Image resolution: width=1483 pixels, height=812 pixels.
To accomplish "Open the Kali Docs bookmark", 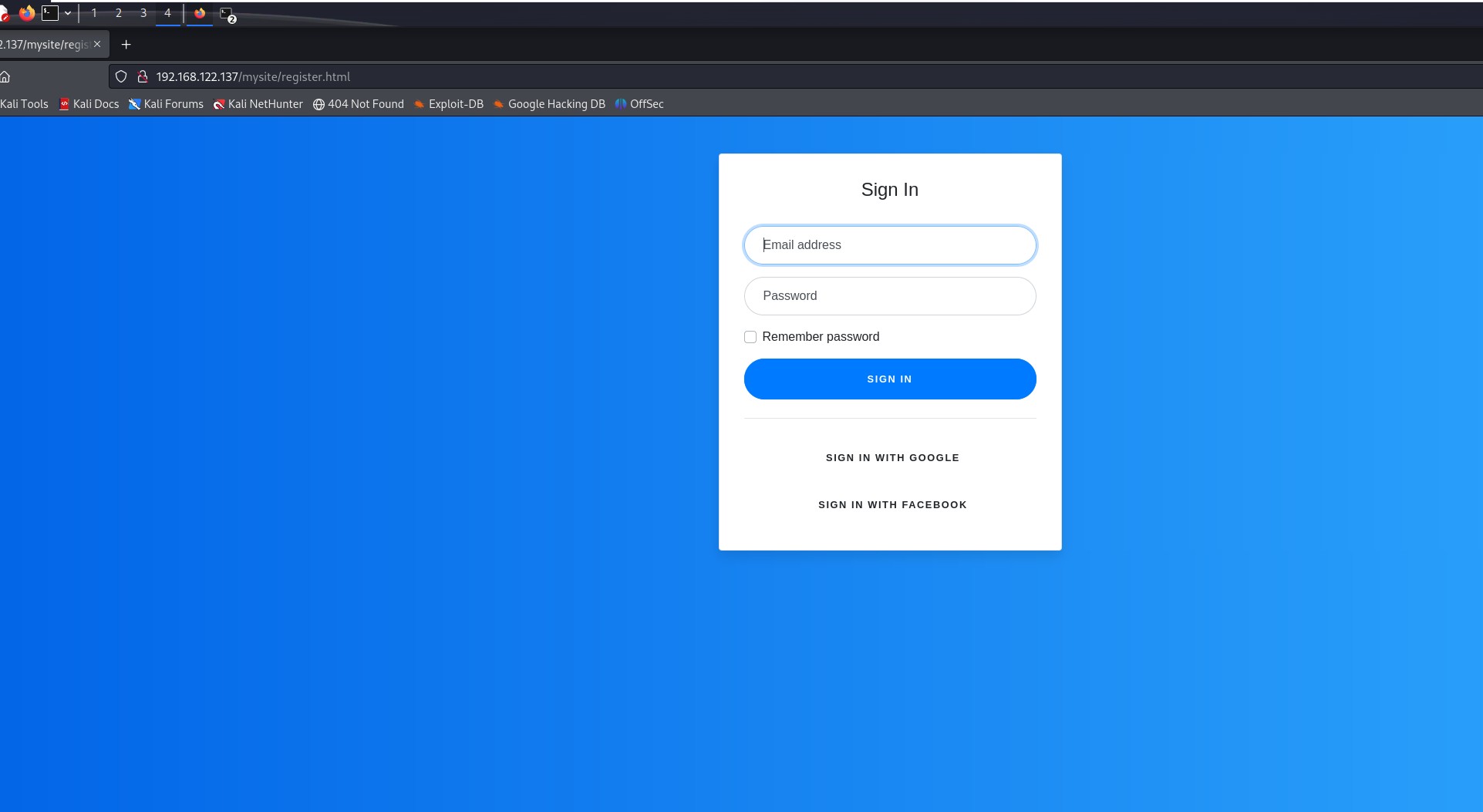I will click(x=89, y=104).
